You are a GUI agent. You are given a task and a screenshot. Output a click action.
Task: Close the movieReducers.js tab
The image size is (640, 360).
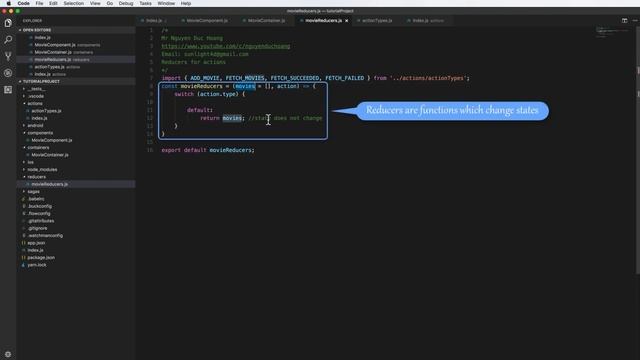click(347, 20)
